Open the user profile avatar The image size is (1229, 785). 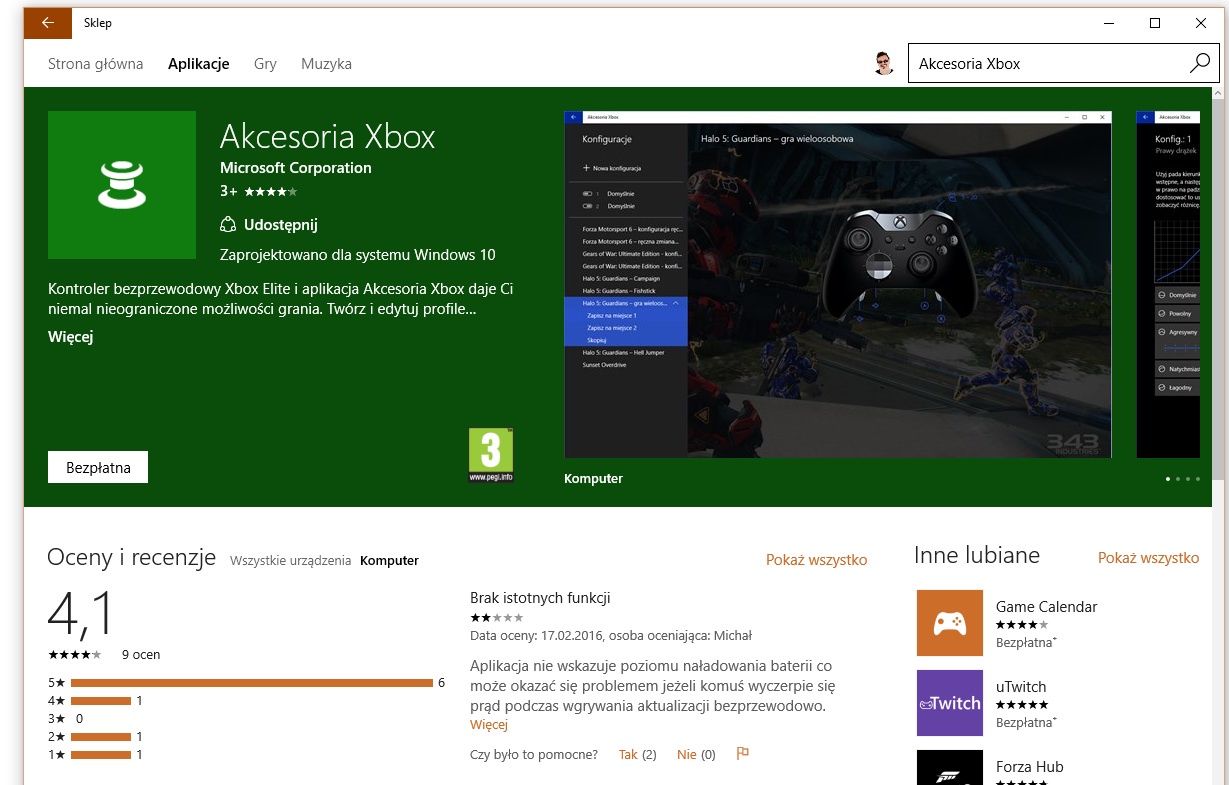(x=883, y=63)
